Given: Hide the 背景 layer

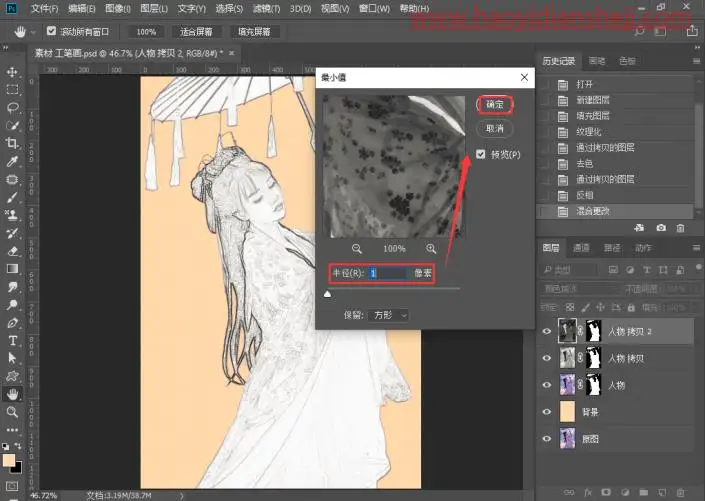Looking at the screenshot, I should click(x=547, y=412).
